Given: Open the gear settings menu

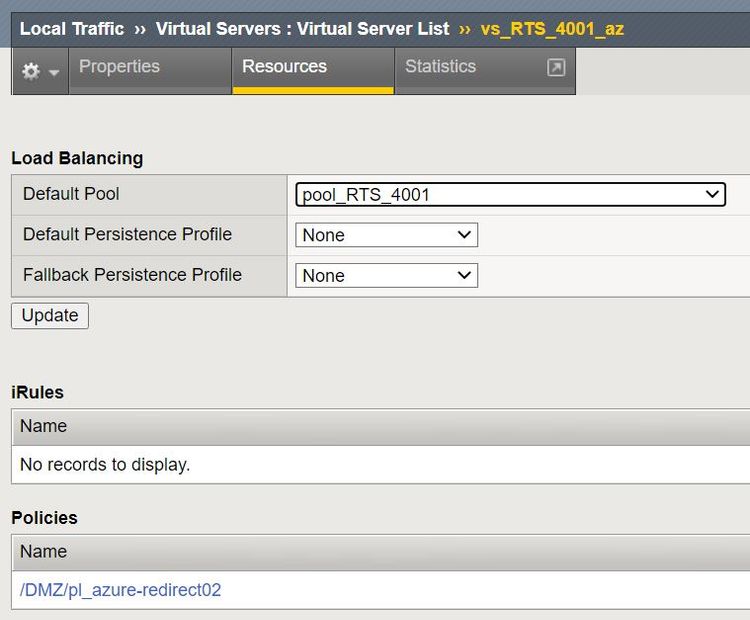Looking at the screenshot, I should [32, 72].
